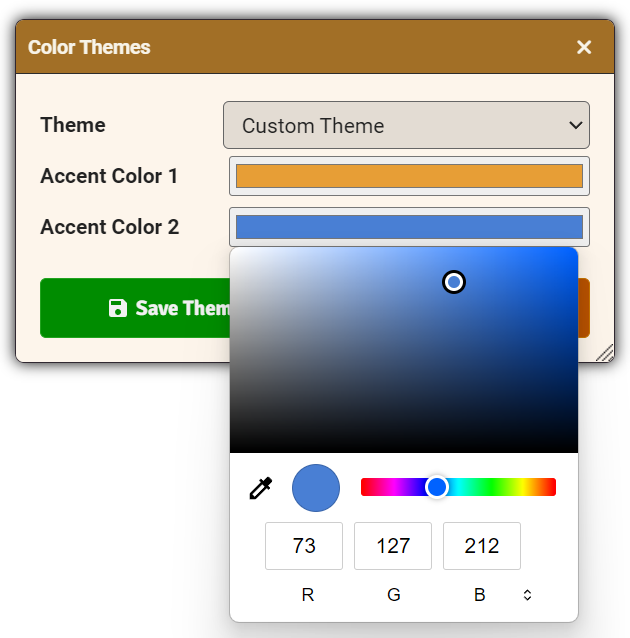Viewport: 630px width, 638px height.
Task: Click the current color preview circle
Action: (x=316, y=488)
